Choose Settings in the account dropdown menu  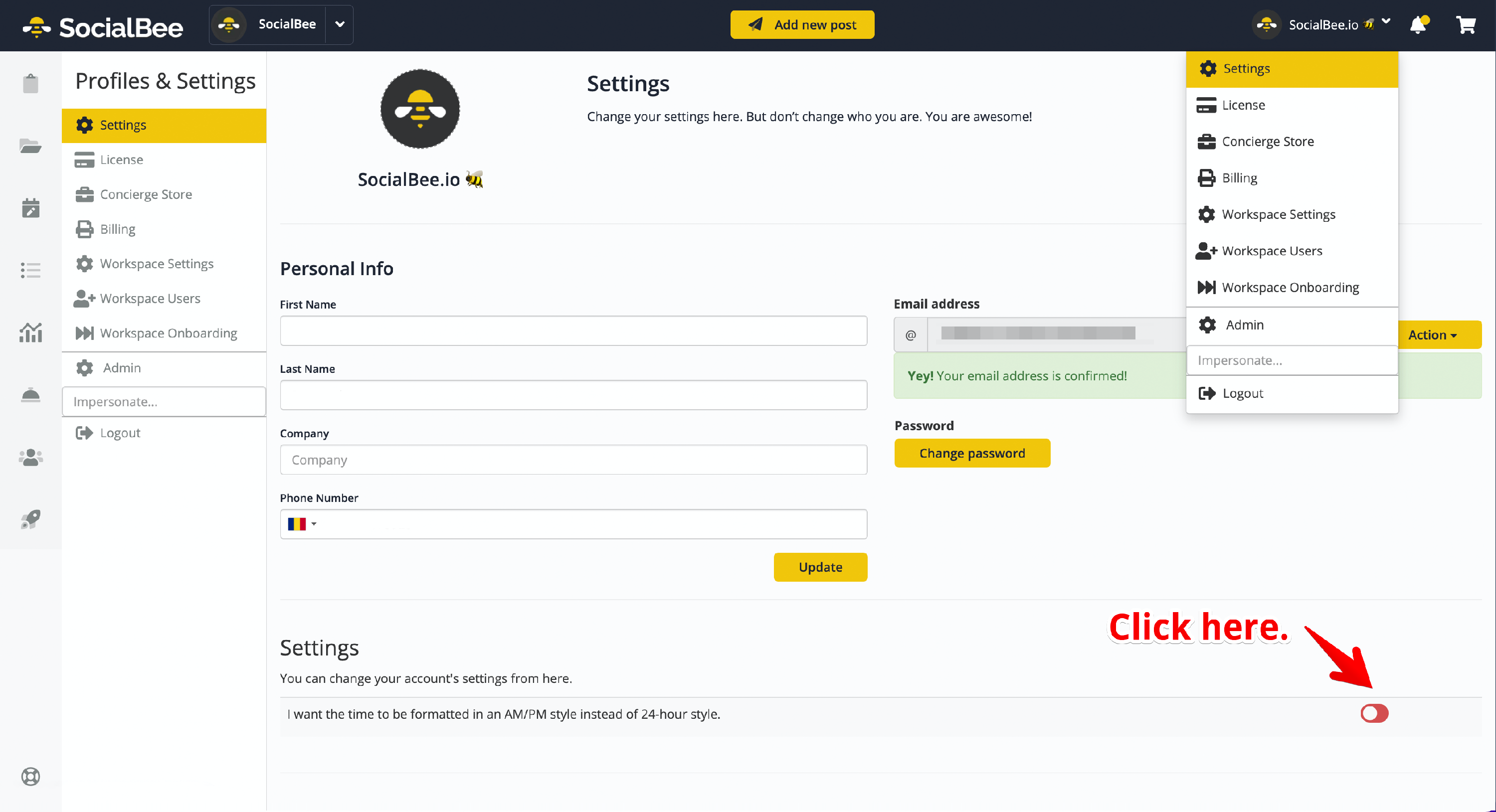[x=1292, y=68]
